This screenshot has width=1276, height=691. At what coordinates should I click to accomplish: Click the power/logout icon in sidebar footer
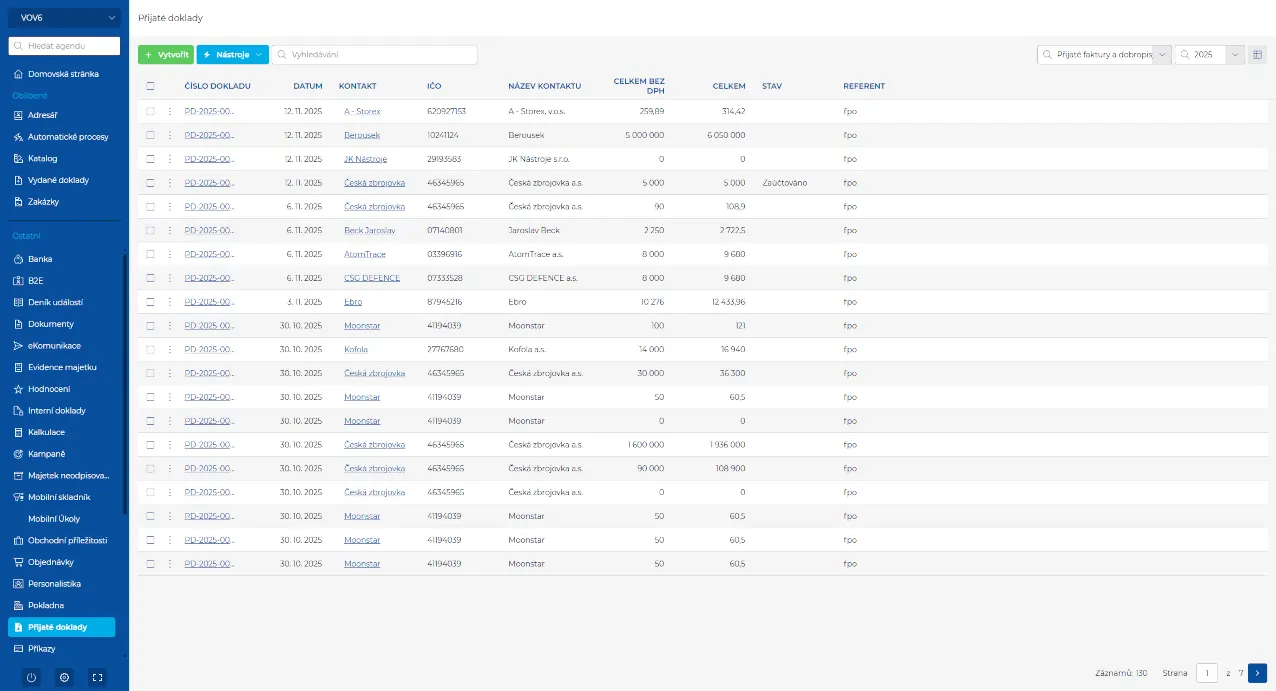tap(31, 677)
